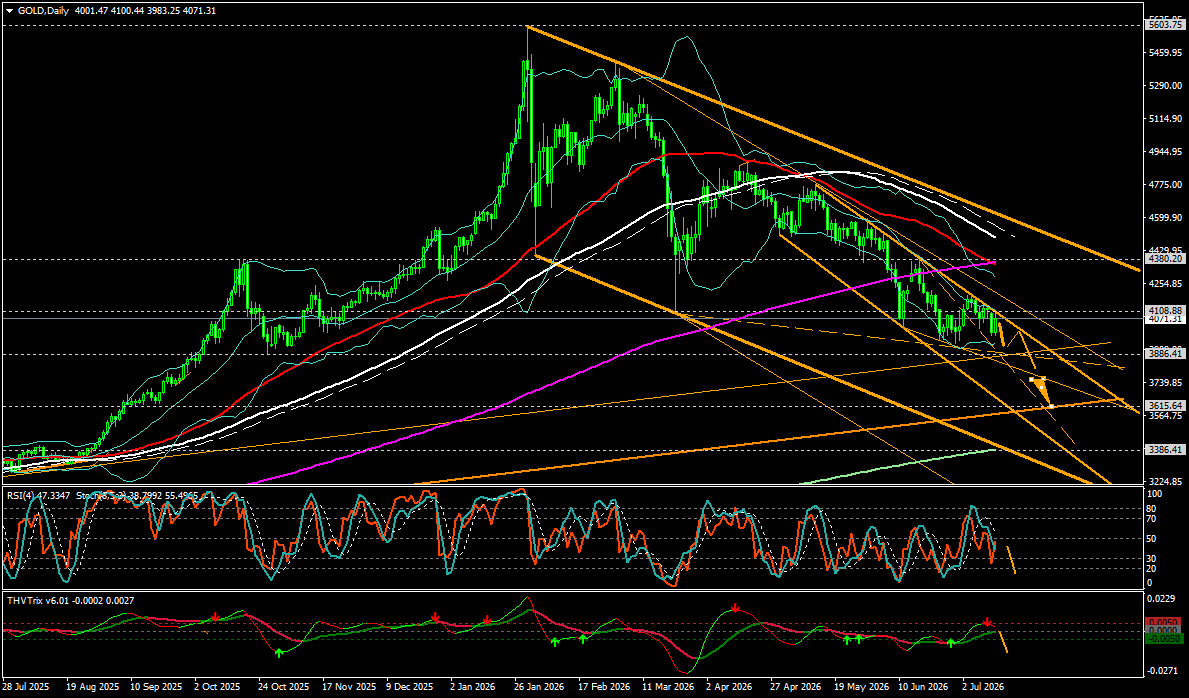Click the 5290.00 price axis value

[1166, 86]
